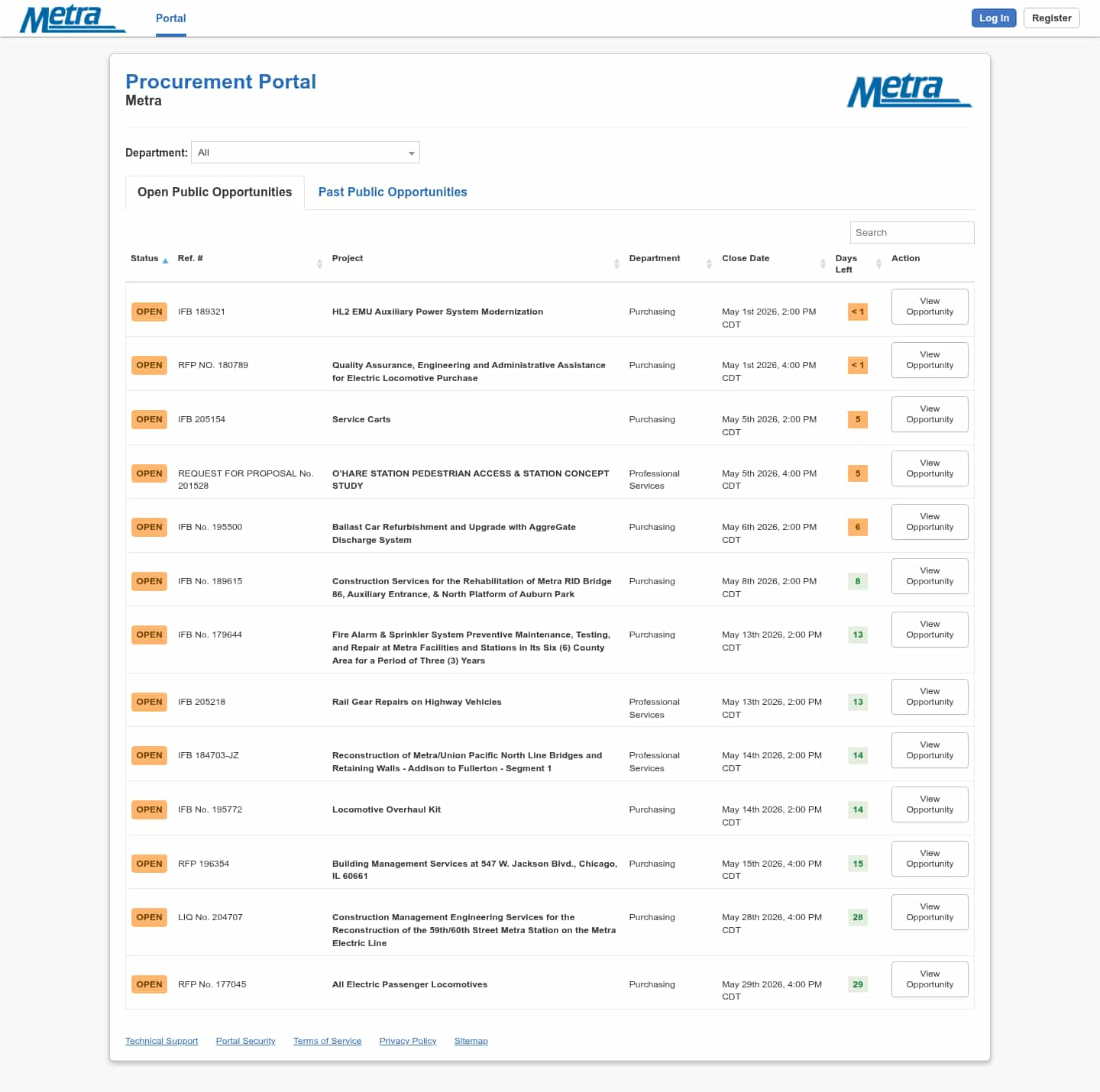Image resolution: width=1100 pixels, height=1092 pixels.
Task: View Opportunity for IFB 189321
Action: coord(930,307)
